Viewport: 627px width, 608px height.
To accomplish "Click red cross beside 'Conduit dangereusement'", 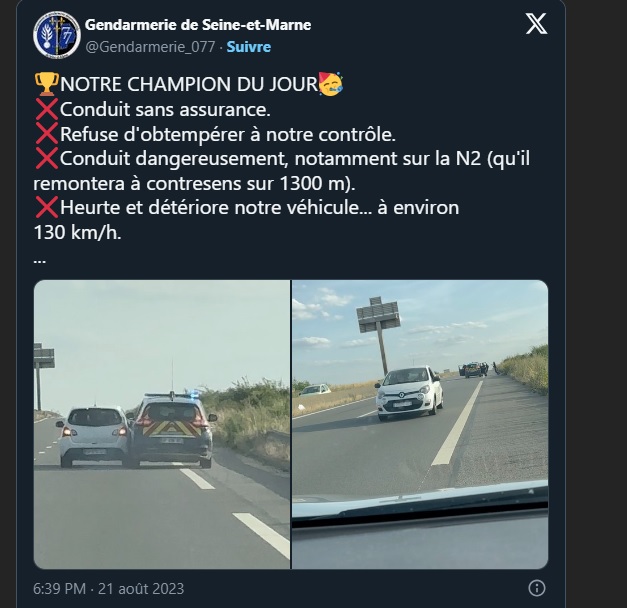I will click(46, 158).
